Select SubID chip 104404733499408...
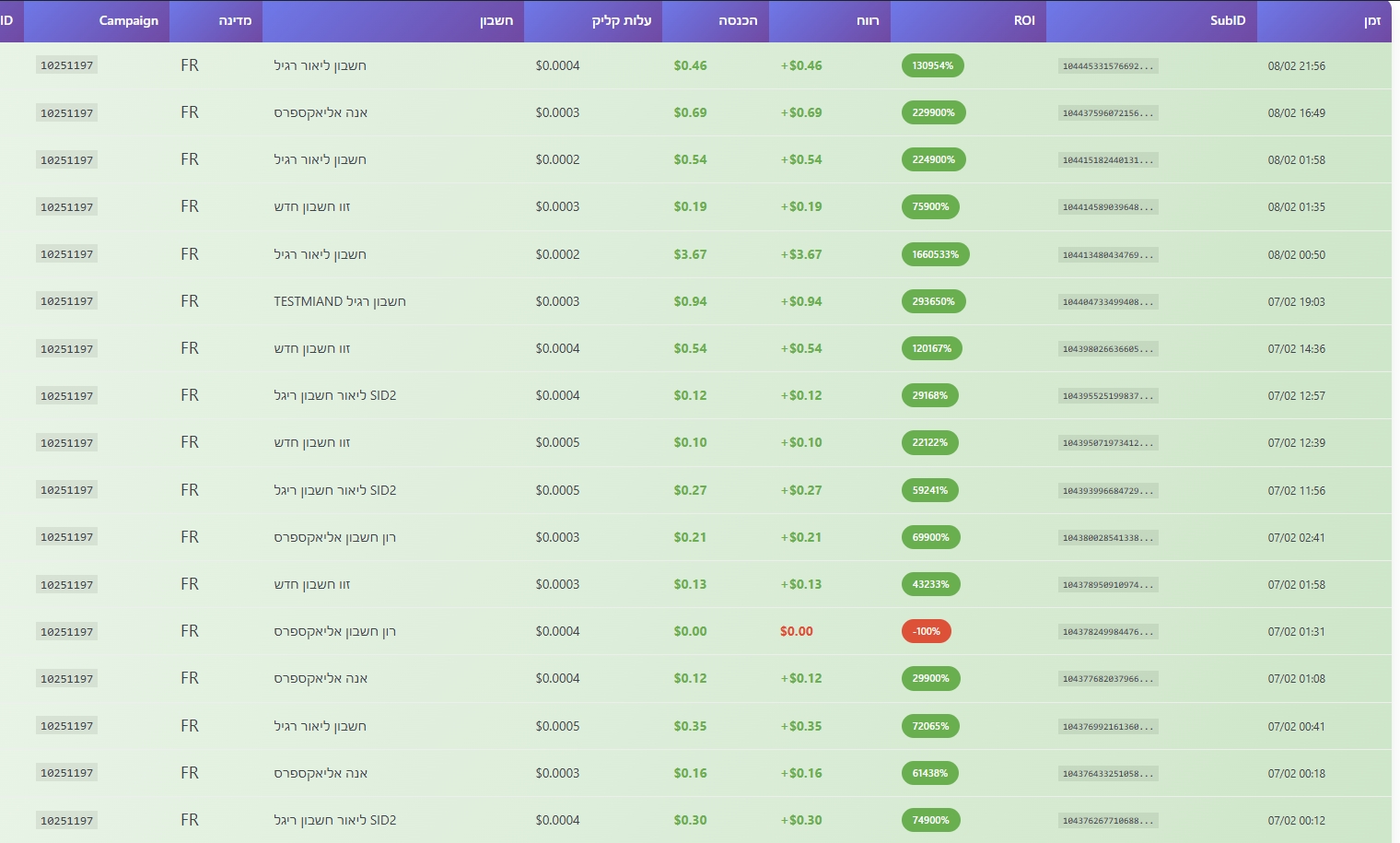This screenshot has width=1400, height=843. click(x=1107, y=302)
